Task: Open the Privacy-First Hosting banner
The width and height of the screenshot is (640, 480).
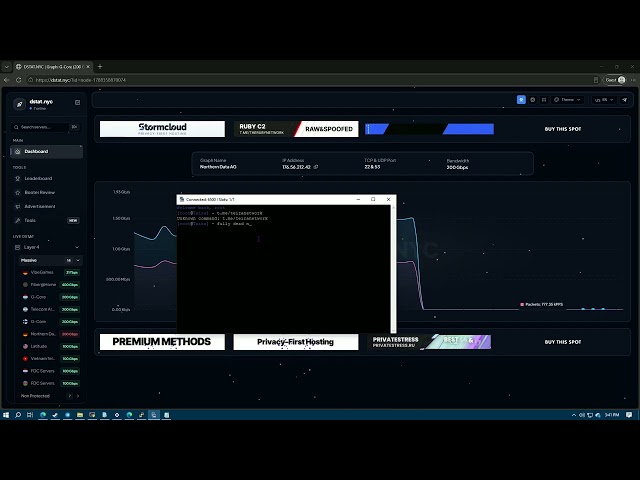Action: tap(296, 342)
